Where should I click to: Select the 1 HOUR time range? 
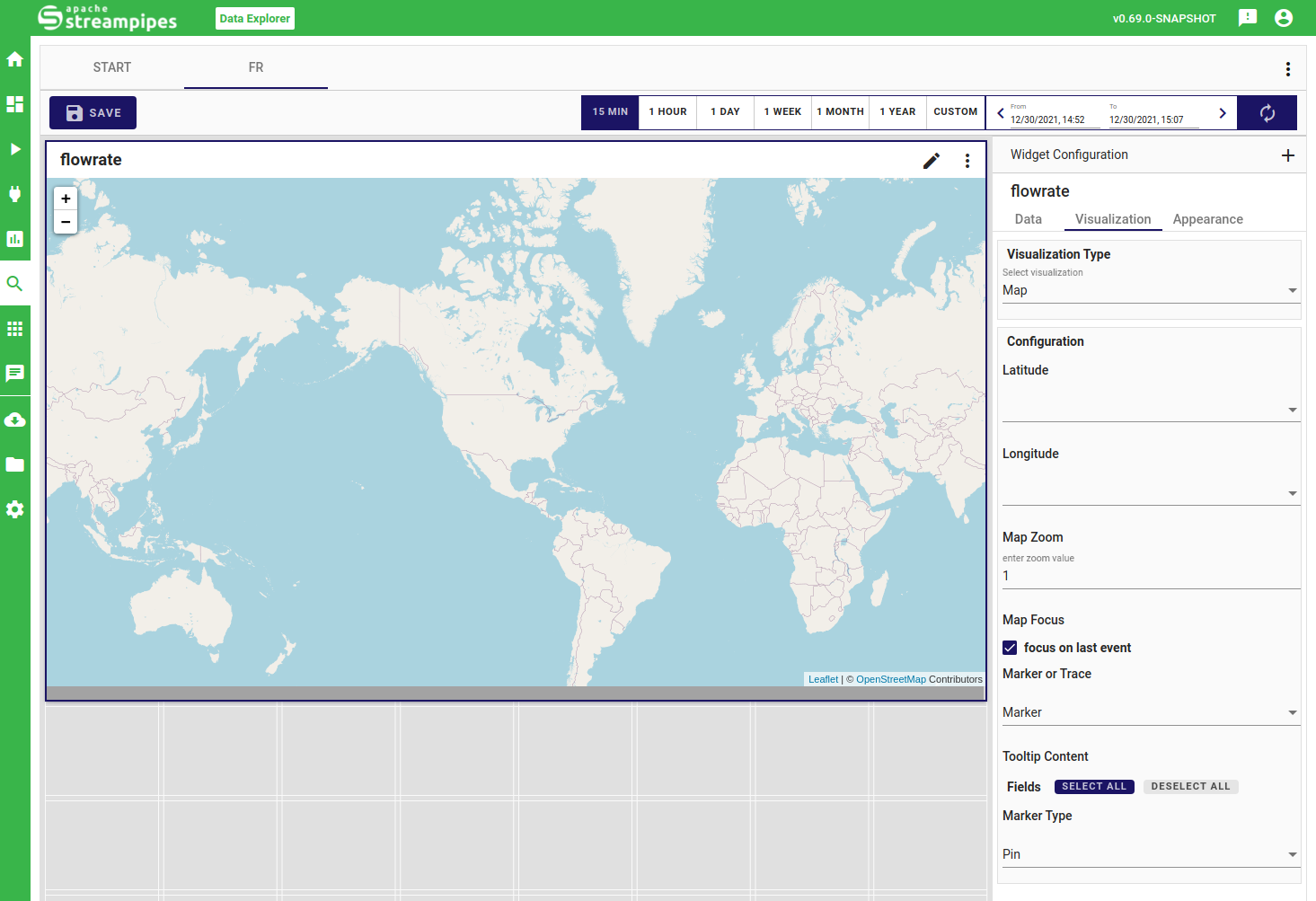pos(667,112)
